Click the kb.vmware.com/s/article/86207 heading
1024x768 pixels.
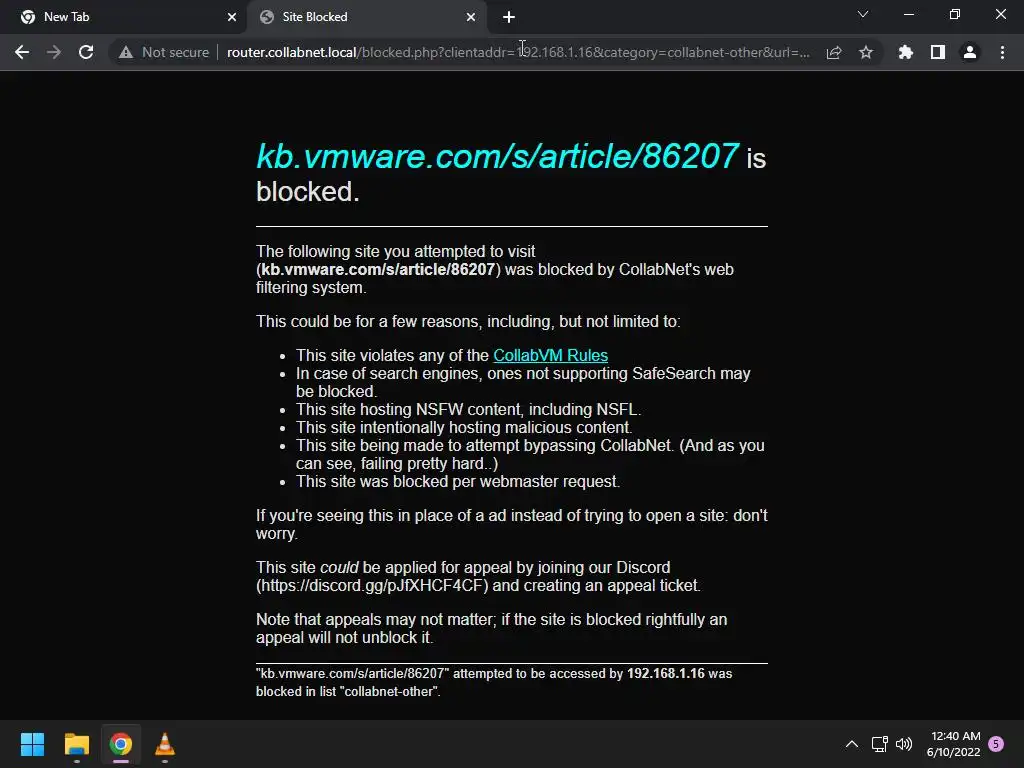(x=498, y=156)
